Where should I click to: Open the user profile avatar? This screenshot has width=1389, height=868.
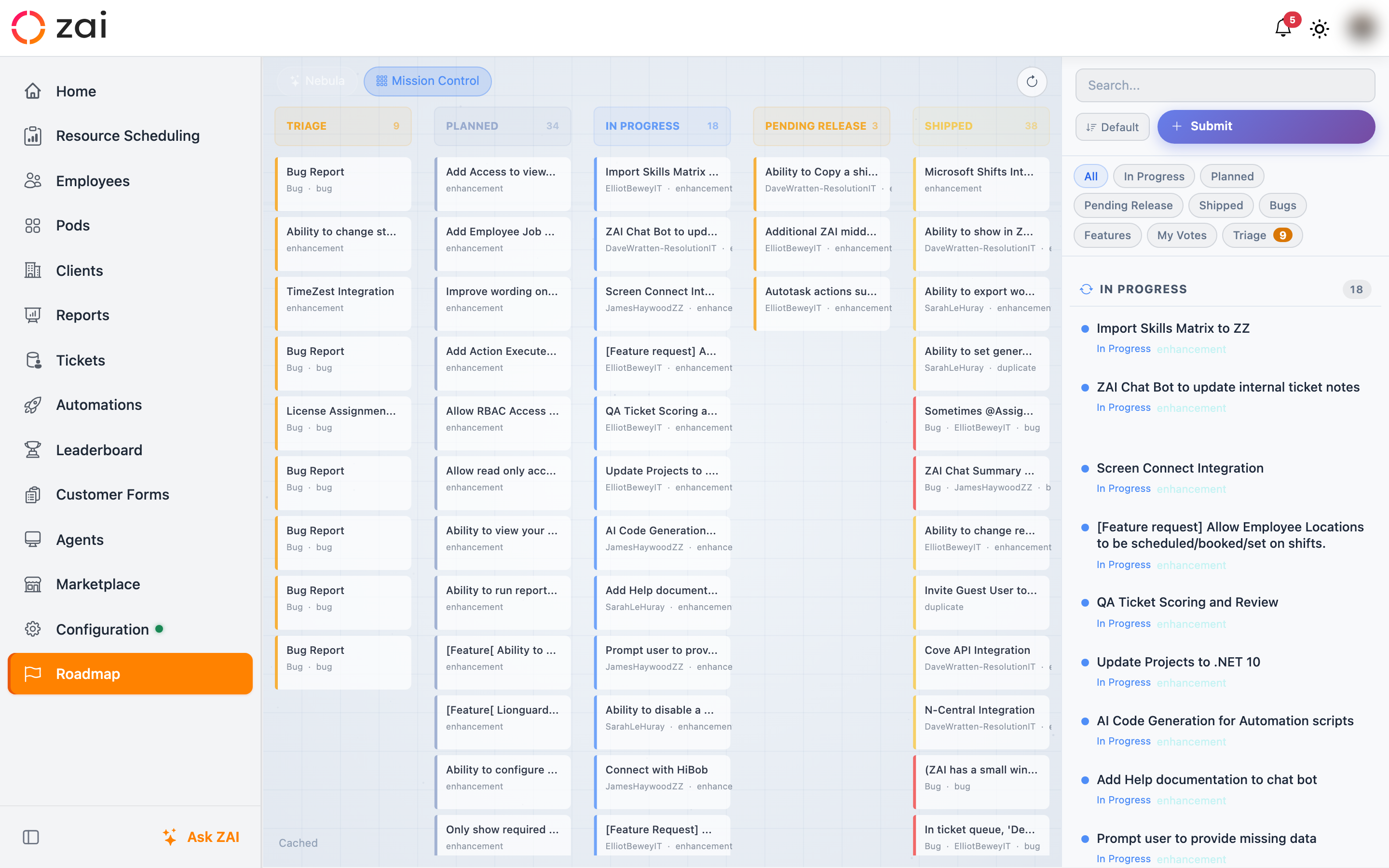coord(1362,27)
